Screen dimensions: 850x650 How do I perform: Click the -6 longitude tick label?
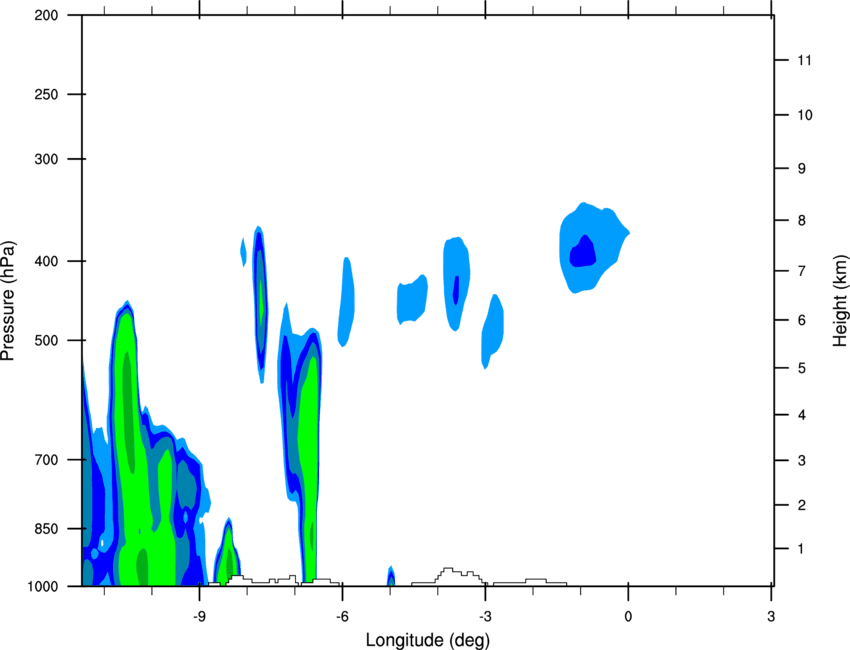tap(342, 616)
